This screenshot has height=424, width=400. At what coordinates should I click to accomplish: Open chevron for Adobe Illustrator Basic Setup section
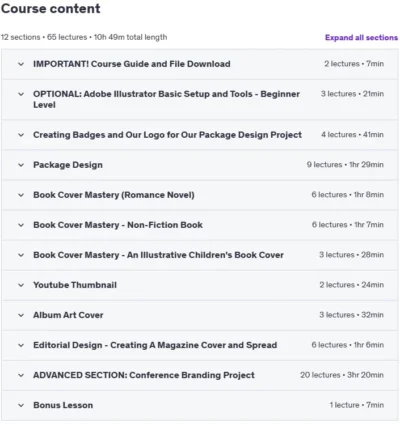pos(21,94)
